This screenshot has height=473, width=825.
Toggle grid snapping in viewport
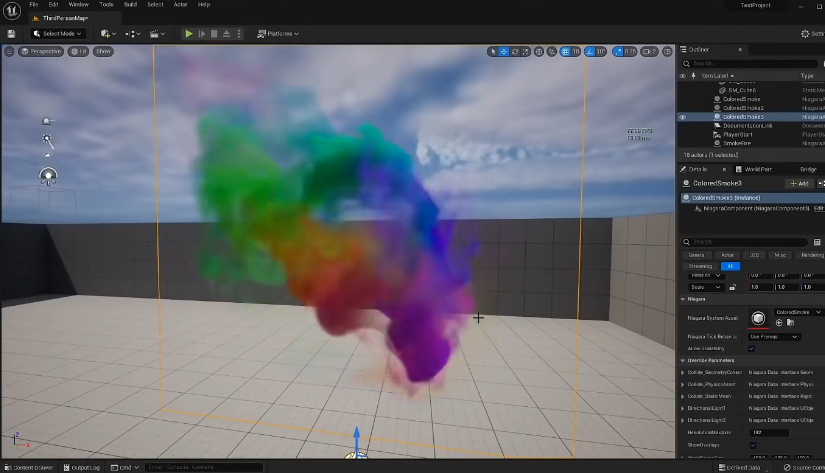pos(565,51)
